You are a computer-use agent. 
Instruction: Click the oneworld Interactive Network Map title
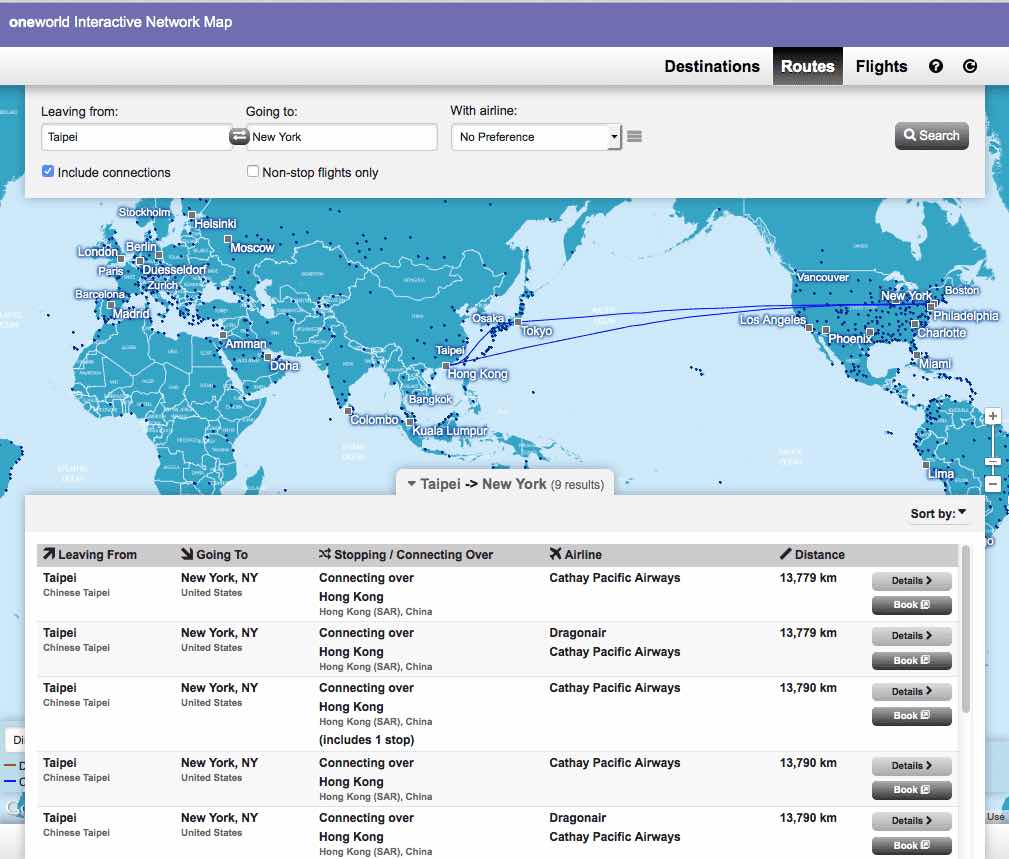[120, 22]
